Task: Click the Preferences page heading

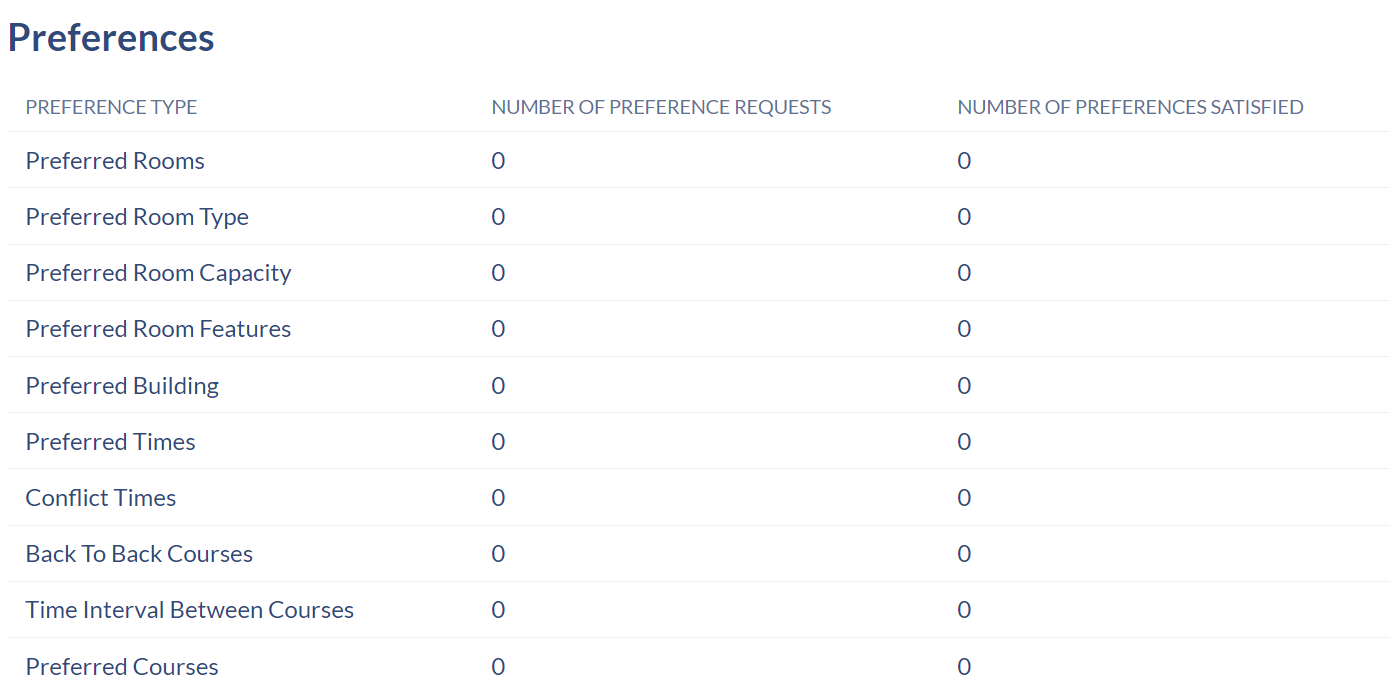Action: click(x=111, y=38)
